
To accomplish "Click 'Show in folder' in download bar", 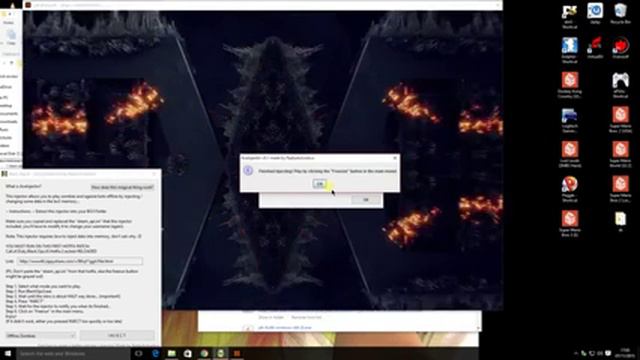I will tap(271, 317).
